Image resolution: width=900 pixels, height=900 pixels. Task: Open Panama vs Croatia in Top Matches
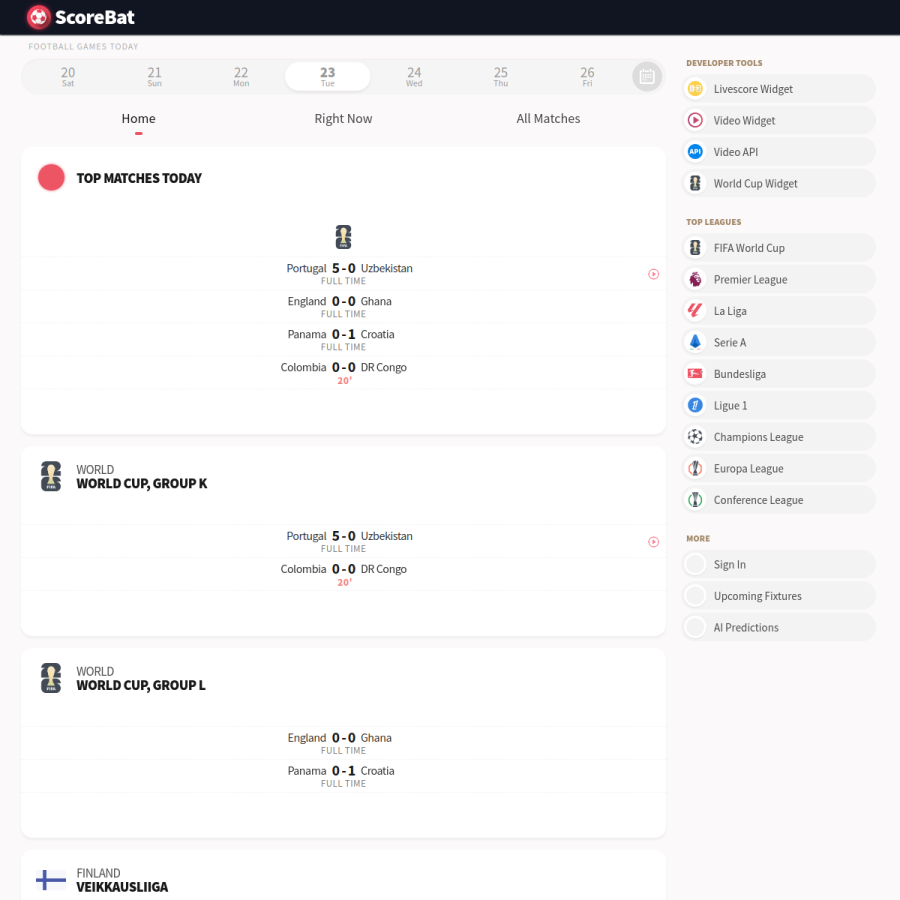point(343,340)
